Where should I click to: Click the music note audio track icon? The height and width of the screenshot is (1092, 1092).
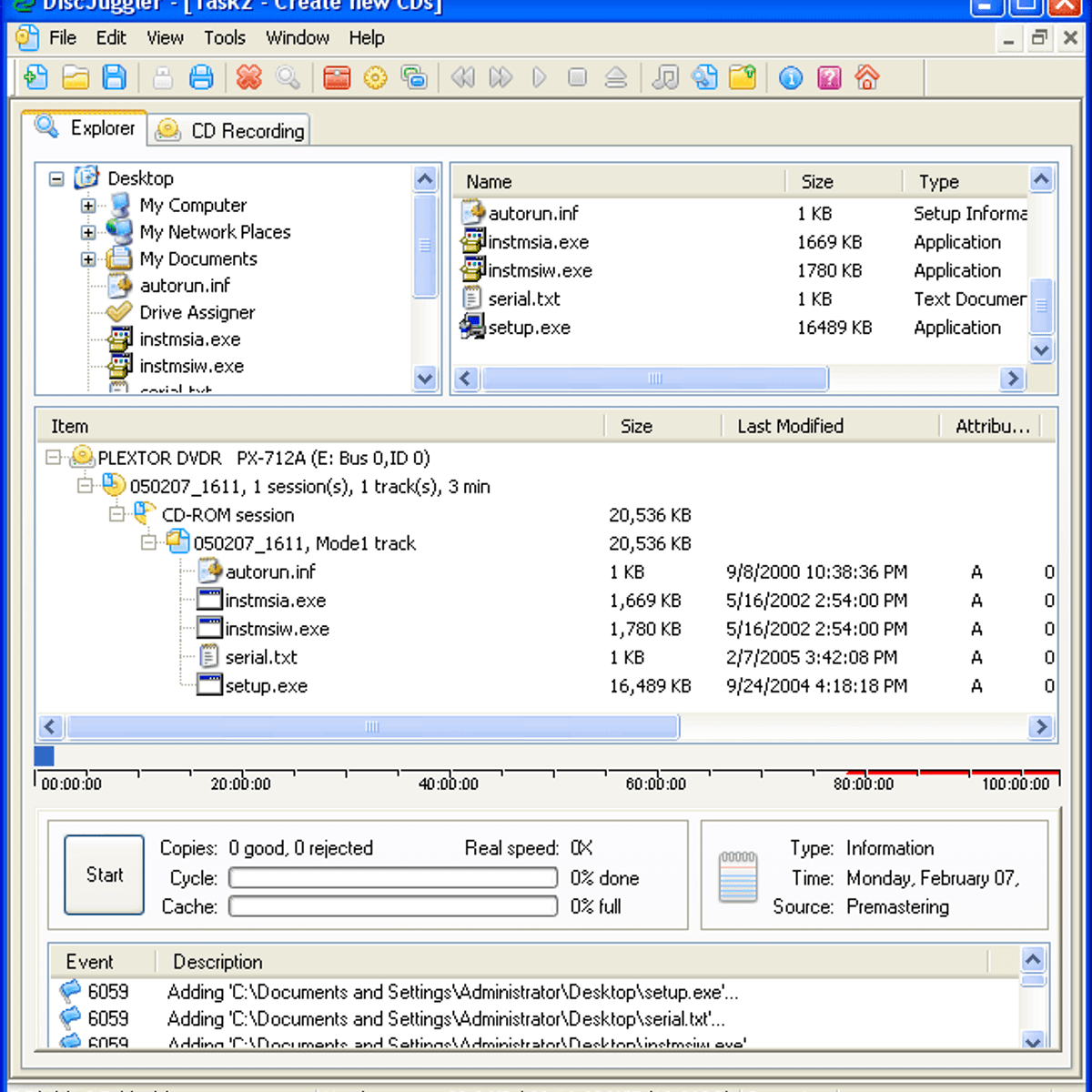(x=665, y=78)
